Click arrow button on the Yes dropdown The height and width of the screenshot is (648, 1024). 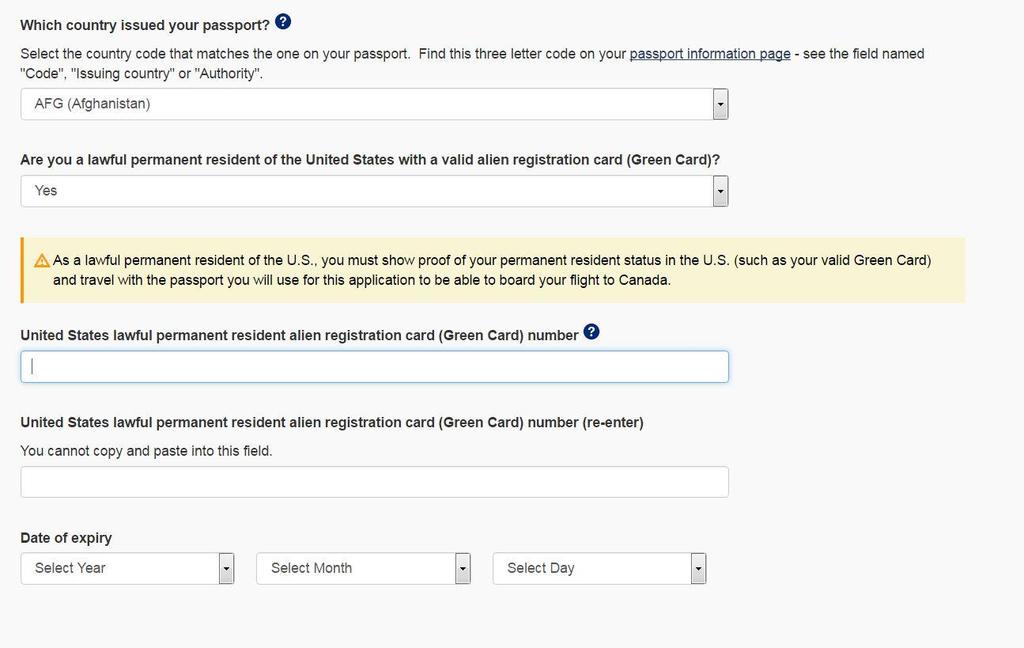[x=720, y=191]
